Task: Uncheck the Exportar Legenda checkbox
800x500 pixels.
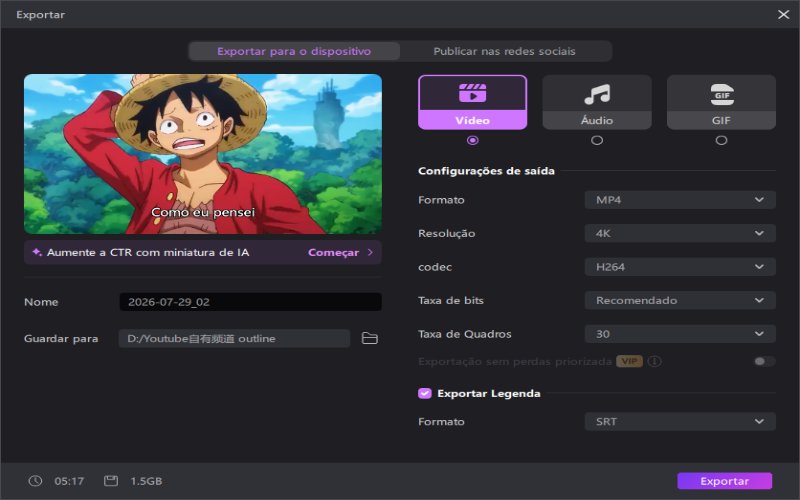Action: tap(424, 393)
